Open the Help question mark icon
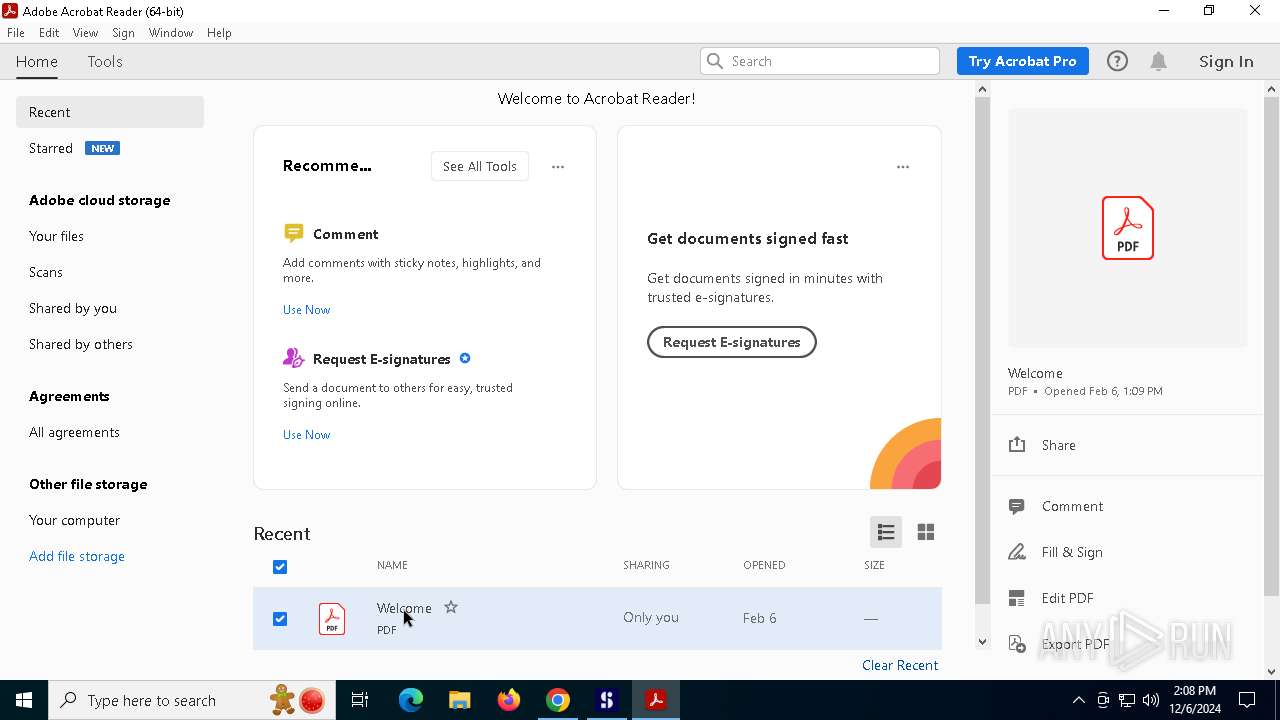 click(x=1117, y=61)
